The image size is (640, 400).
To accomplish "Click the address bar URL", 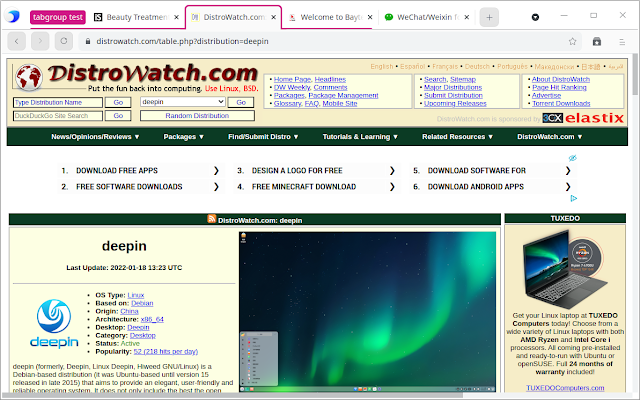I will pyautogui.click(x=182, y=41).
